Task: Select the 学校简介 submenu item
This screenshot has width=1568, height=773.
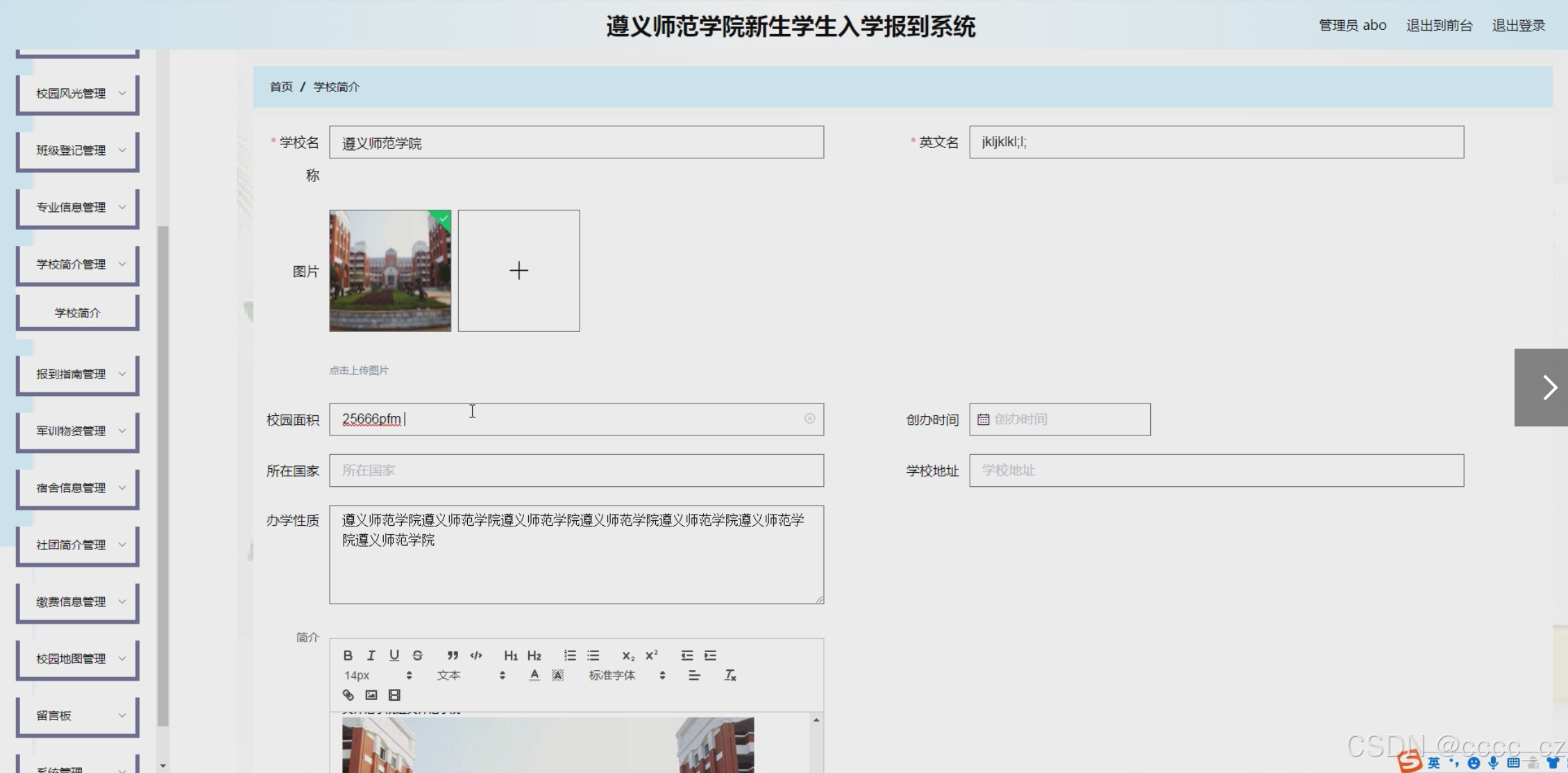Action: pos(78,313)
